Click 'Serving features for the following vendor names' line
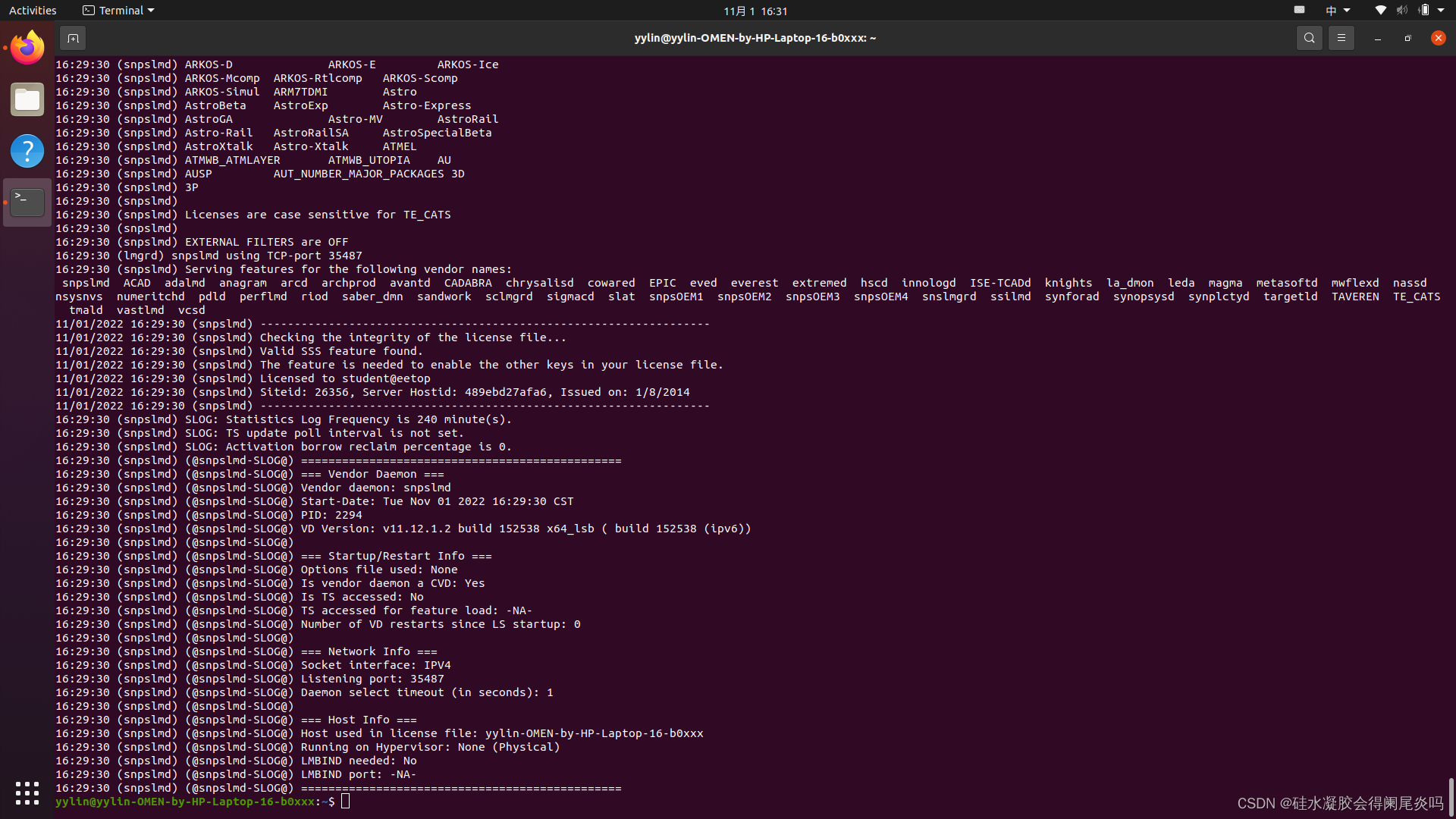The image size is (1456, 819). [284, 269]
